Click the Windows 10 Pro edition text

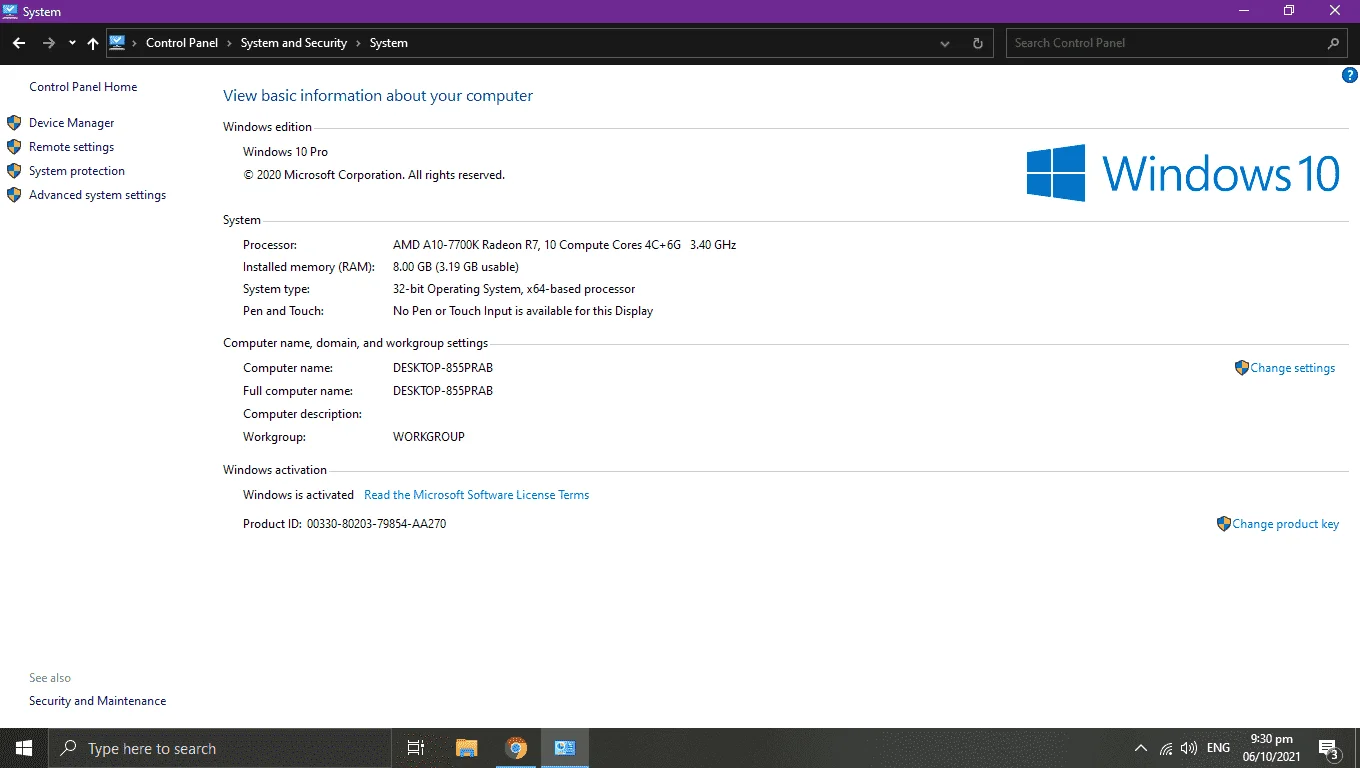click(x=286, y=152)
